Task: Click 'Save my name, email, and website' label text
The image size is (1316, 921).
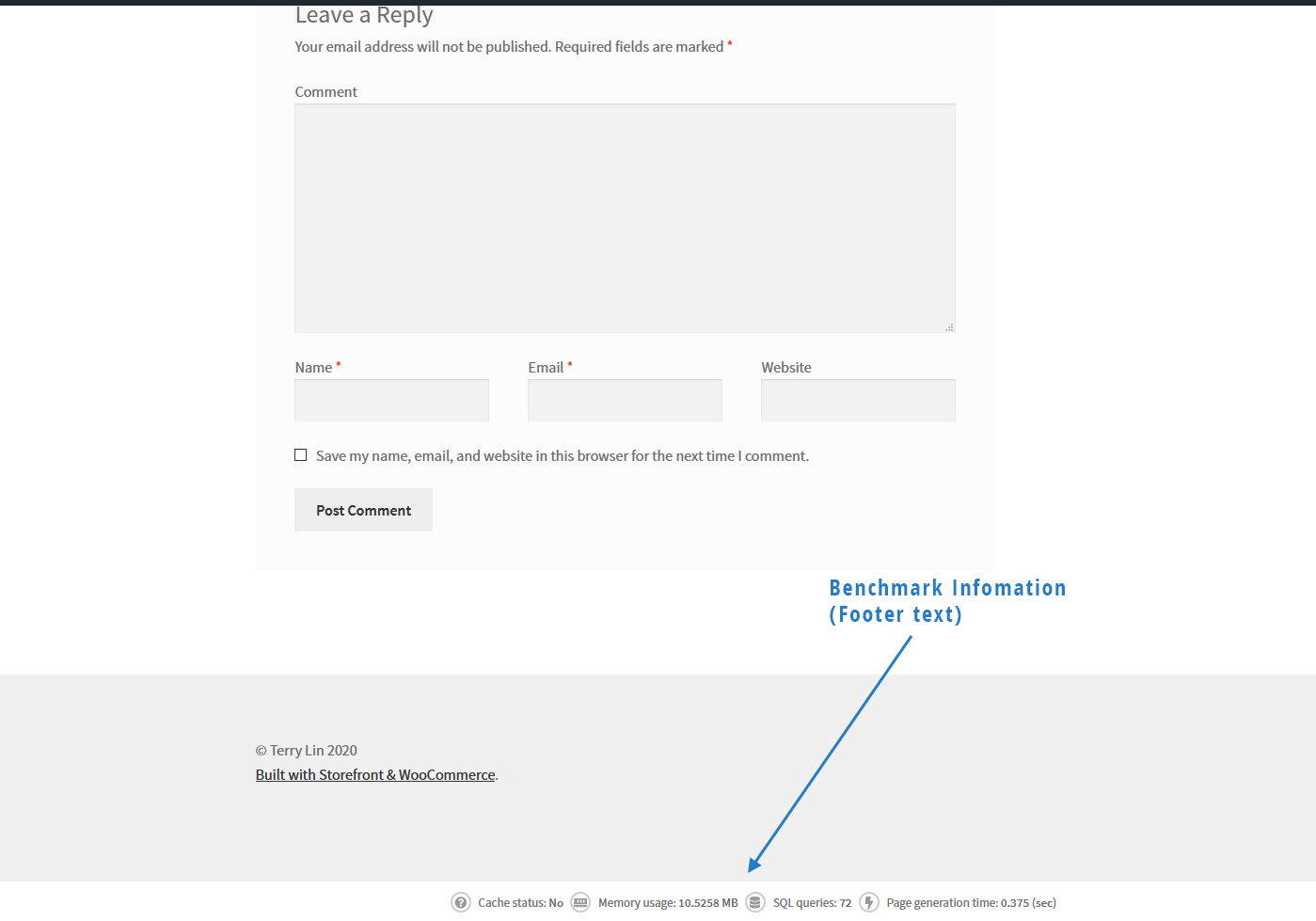Action: pos(563,456)
